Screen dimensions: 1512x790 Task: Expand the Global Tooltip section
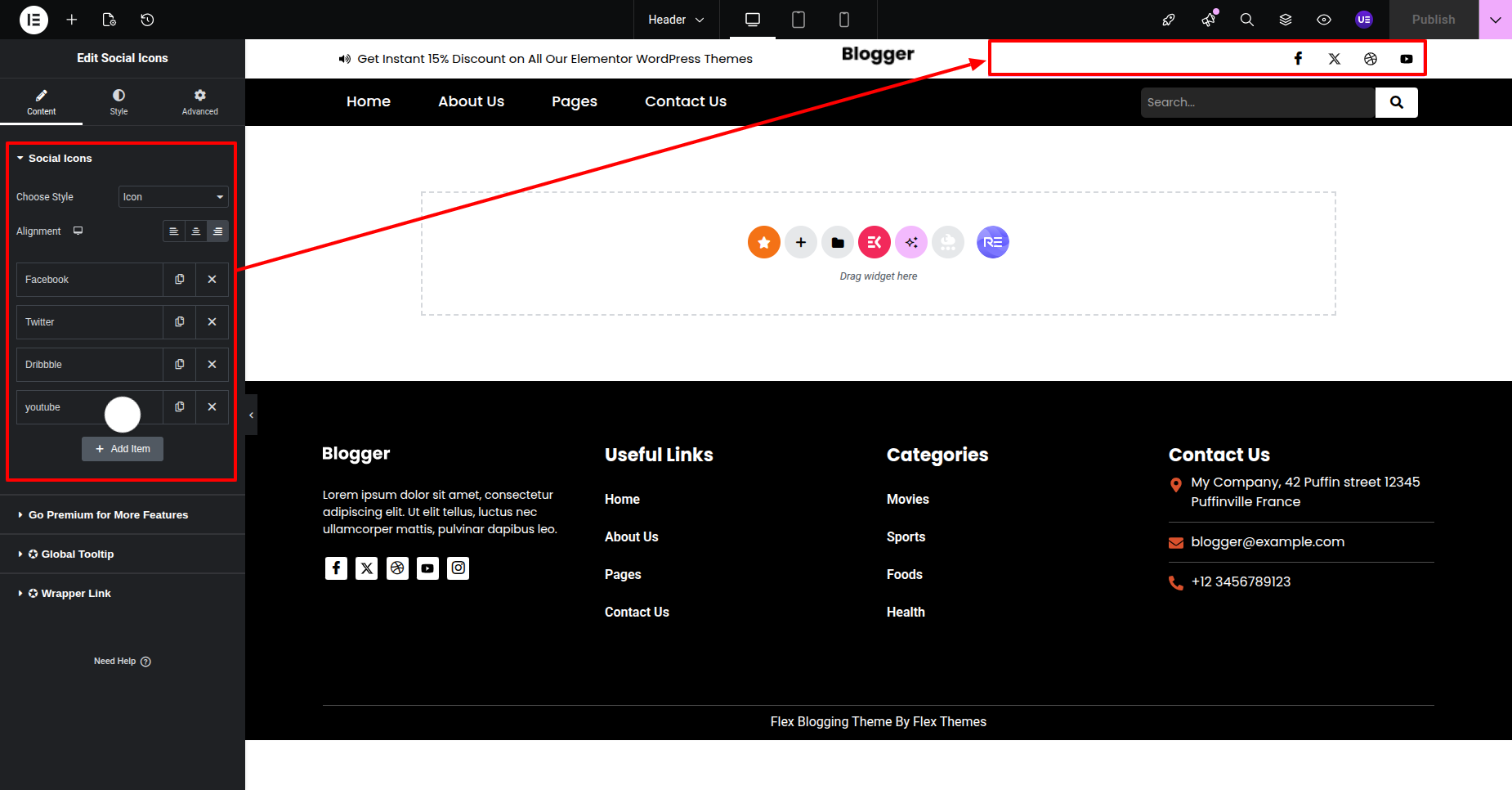click(x=77, y=554)
